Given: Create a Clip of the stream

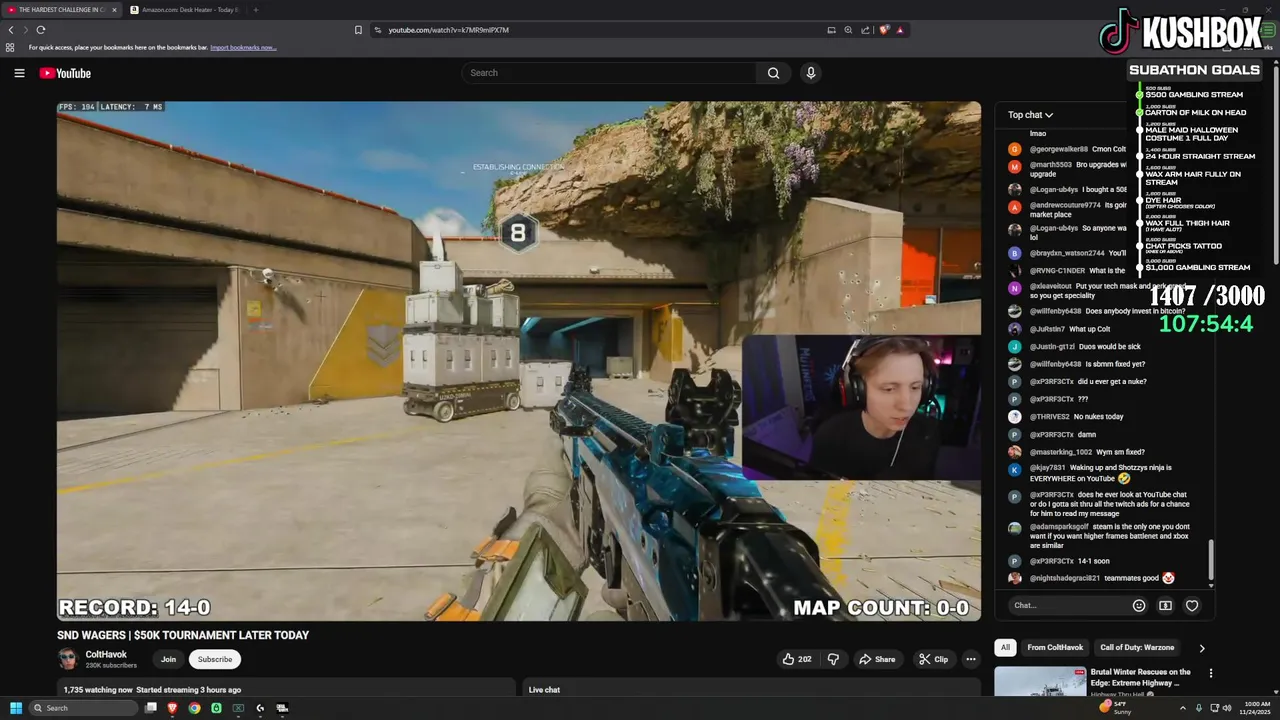Looking at the screenshot, I should 933,659.
